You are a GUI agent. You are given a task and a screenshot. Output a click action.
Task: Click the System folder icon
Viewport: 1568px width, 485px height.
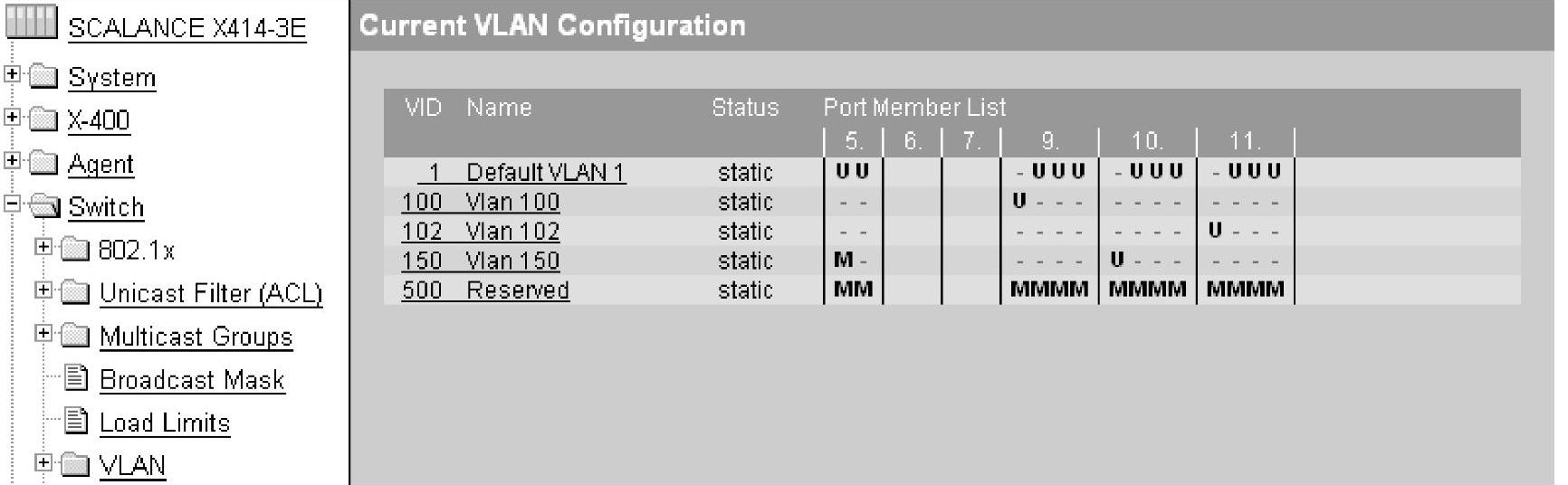[x=44, y=76]
